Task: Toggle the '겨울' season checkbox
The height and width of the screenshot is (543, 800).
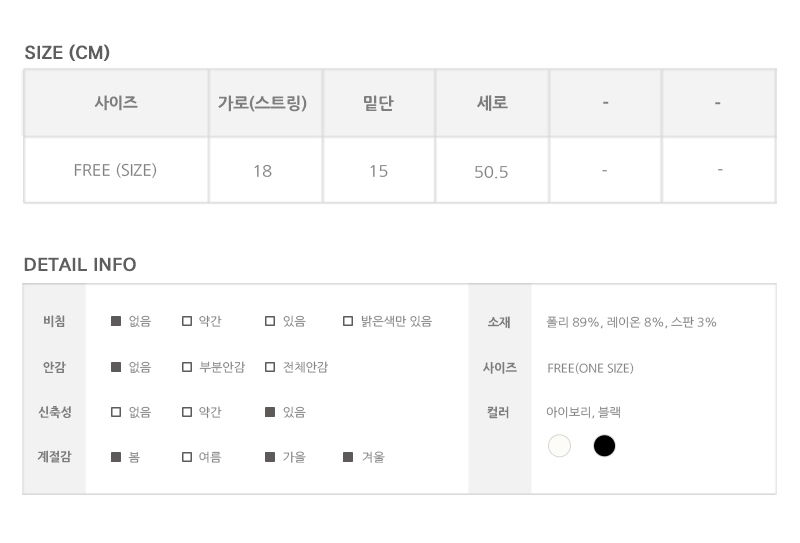Action: click(348, 457)
